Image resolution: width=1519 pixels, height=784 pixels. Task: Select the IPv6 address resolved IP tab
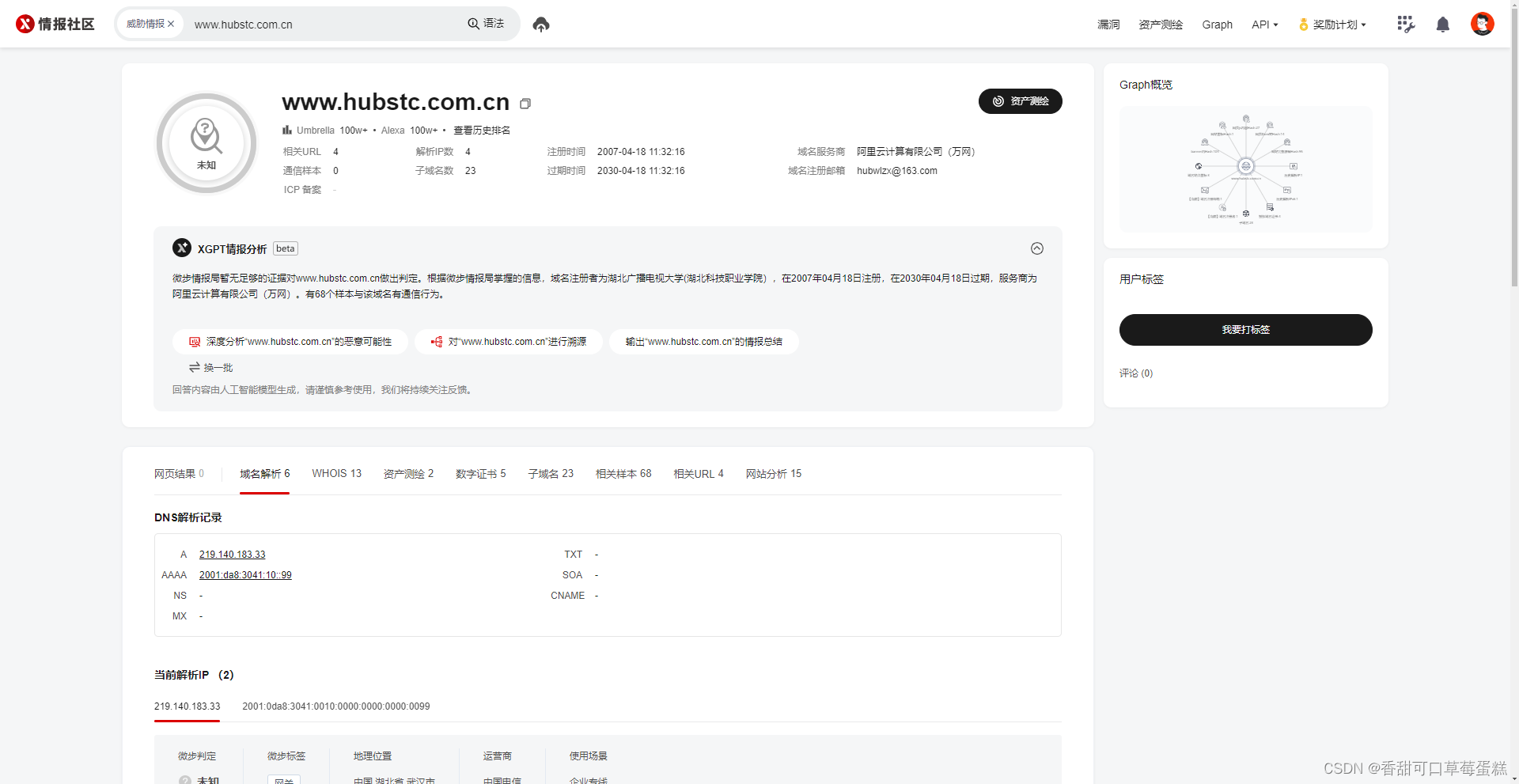(x=336, y=706)
